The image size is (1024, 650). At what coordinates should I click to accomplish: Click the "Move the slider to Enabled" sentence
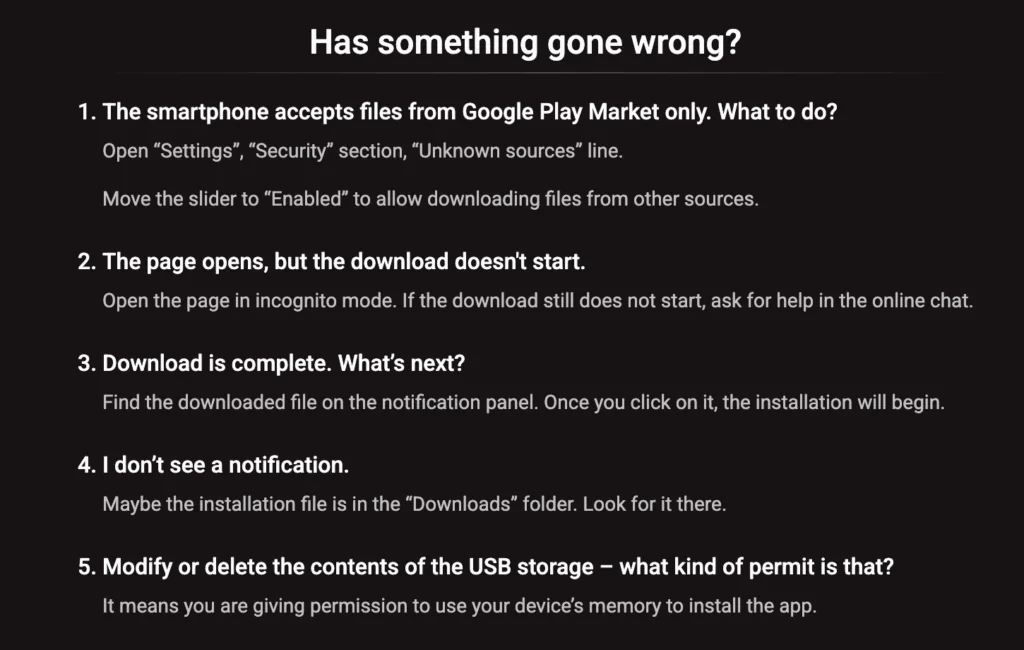tap(430, 198)
